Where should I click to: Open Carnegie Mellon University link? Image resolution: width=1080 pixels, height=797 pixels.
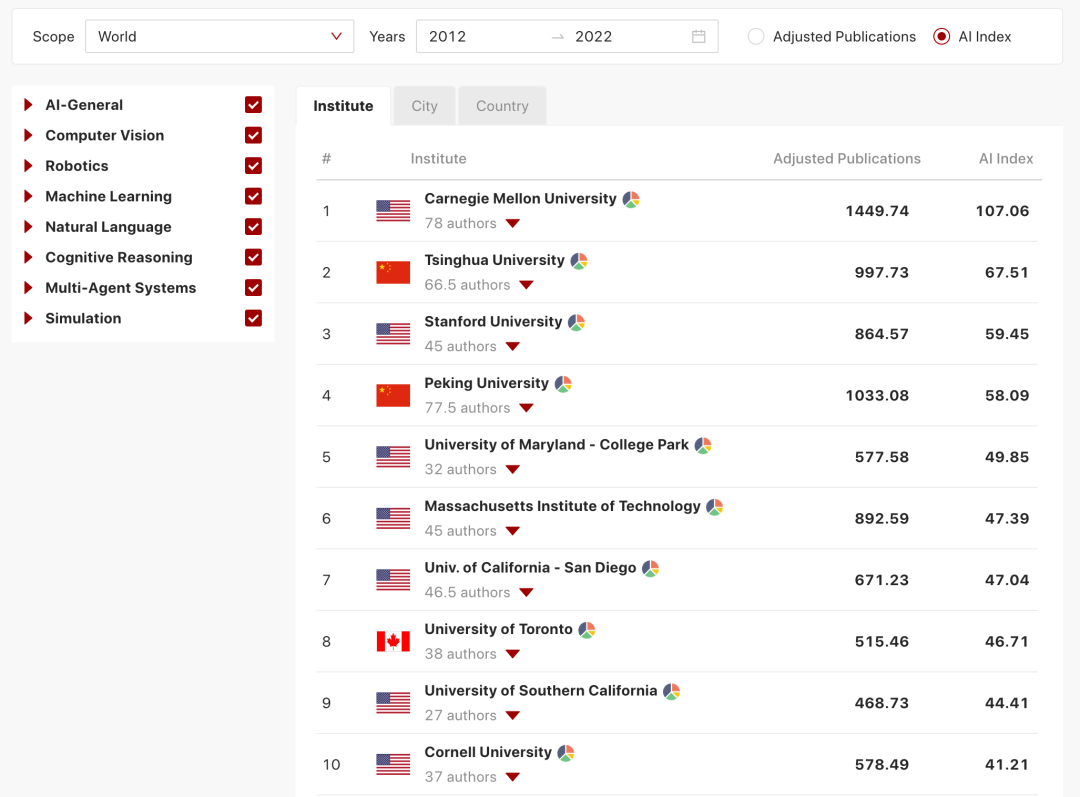pyautogui.click(x=520, y=198)
